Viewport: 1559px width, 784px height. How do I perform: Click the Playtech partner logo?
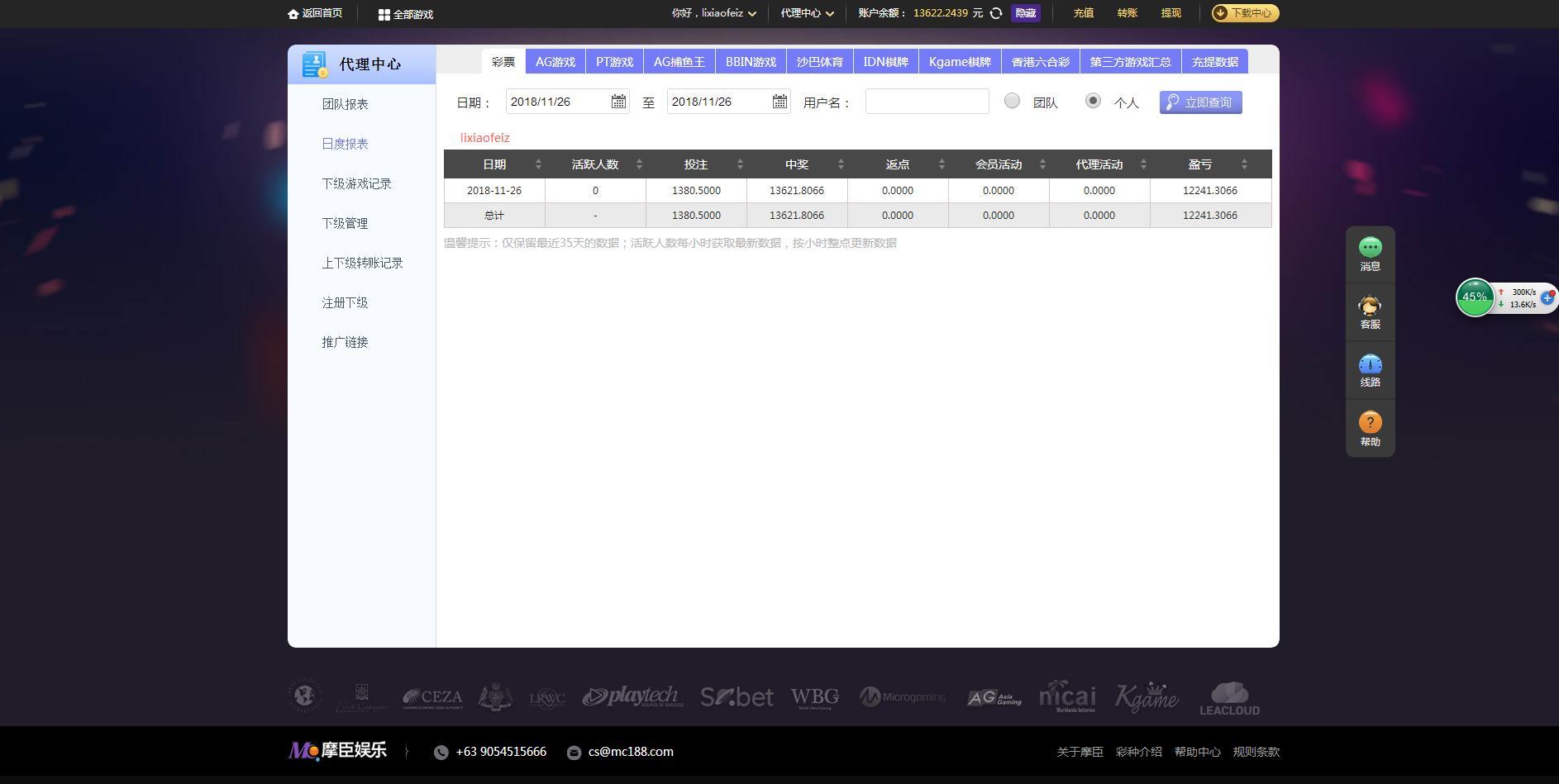(632, 697)
